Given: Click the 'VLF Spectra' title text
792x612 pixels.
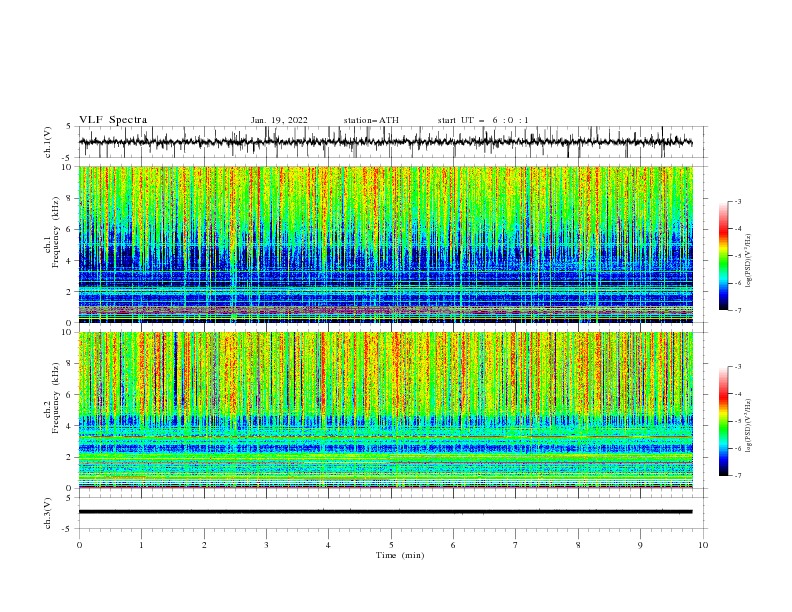Looking at the screenshot, I should pos(113,120).
